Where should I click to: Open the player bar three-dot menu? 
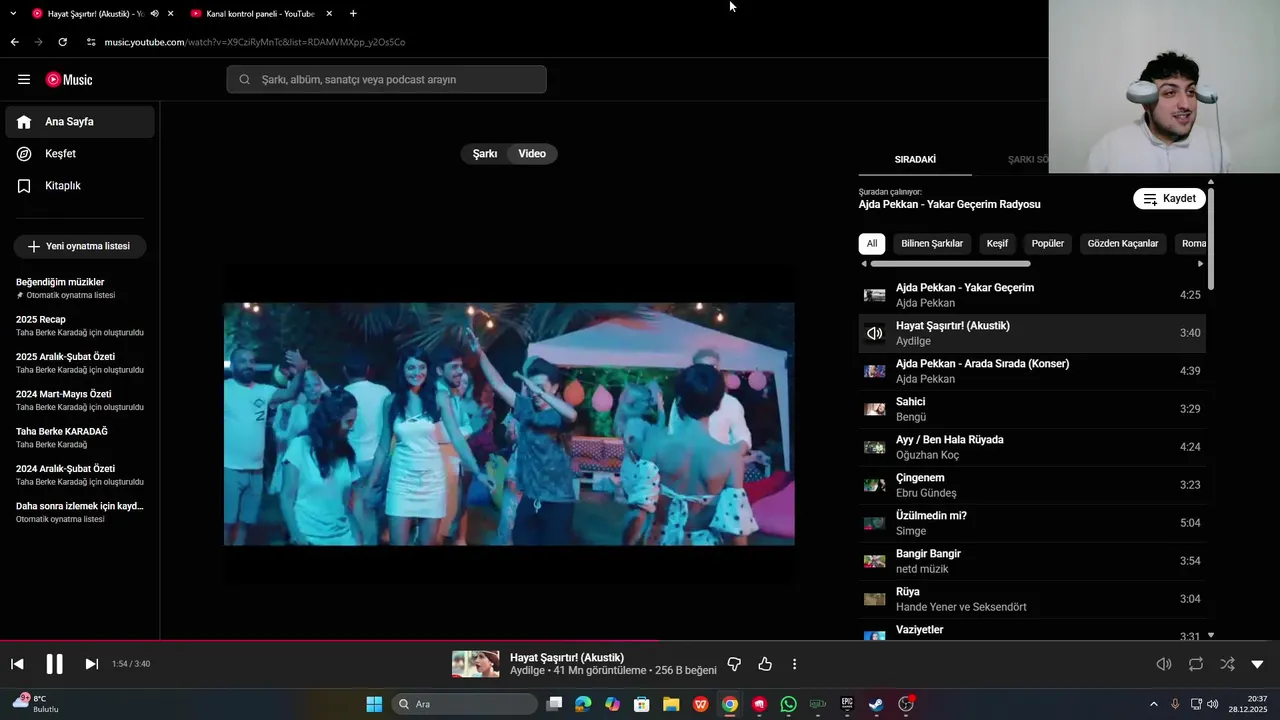pyautogui.click(x=795, y=664)
